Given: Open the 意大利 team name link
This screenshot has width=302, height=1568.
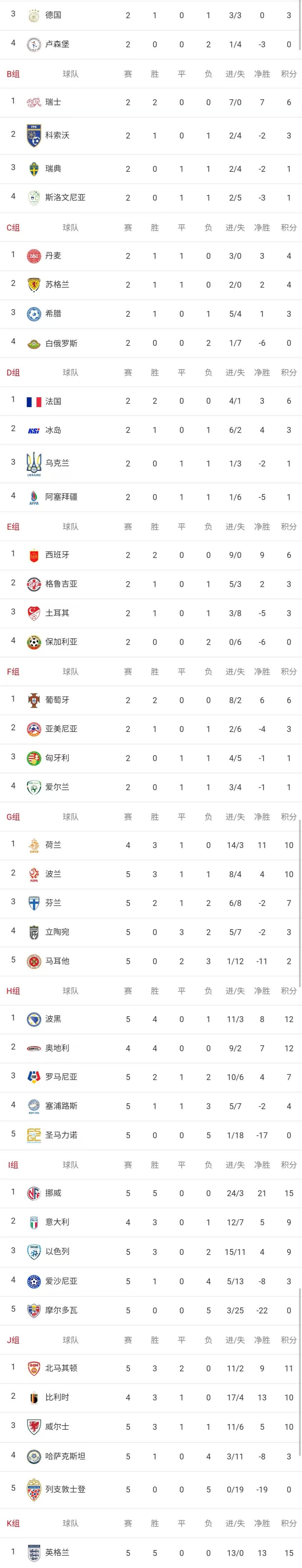Looking at the screenshot, I should click(57, 1222).
